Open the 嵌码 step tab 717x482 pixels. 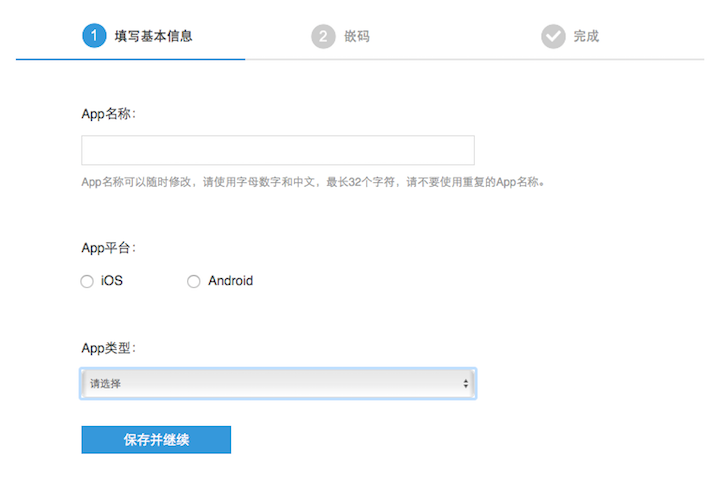(357, 36)
